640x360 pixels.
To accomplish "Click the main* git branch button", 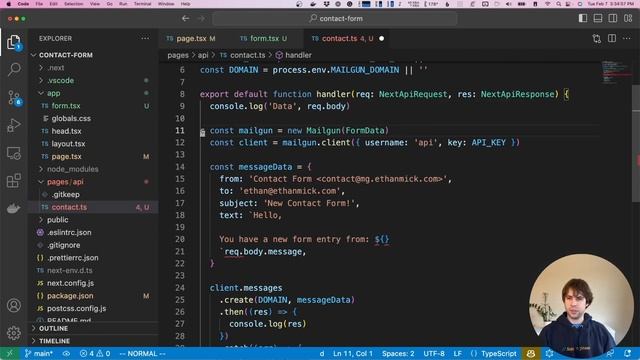I will (39, 353).
